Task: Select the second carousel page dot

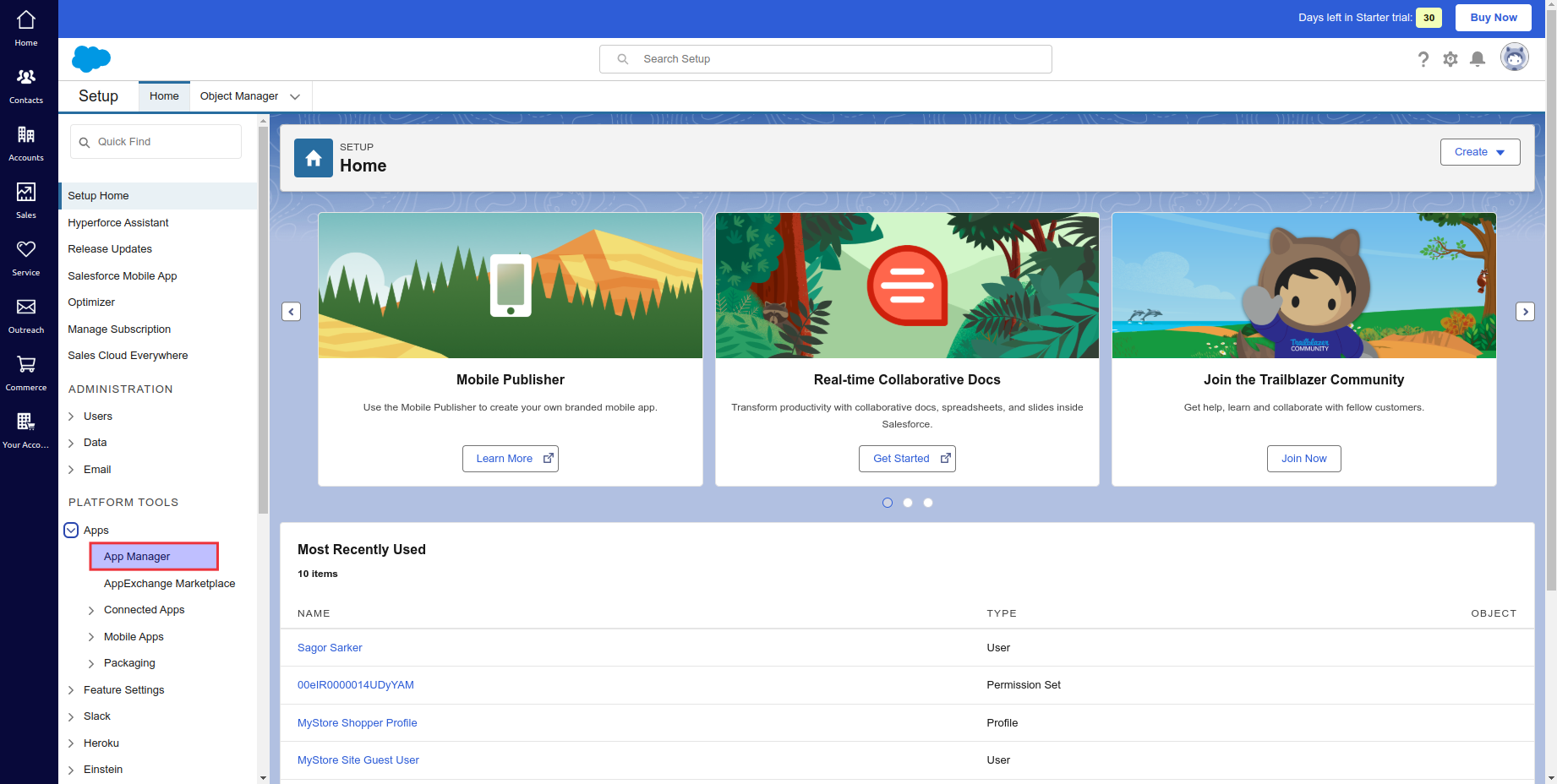Action: [908, 503]
